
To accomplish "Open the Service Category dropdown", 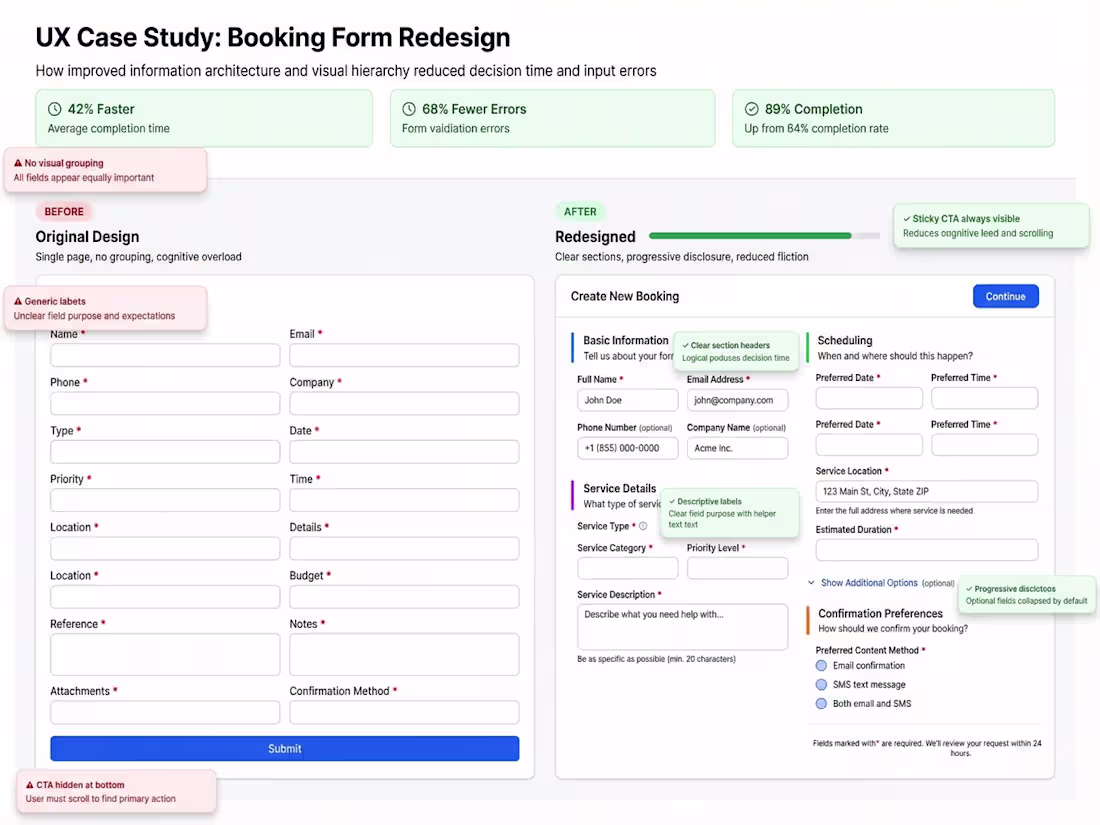I will pyautogui.click(x=627, y=568).
